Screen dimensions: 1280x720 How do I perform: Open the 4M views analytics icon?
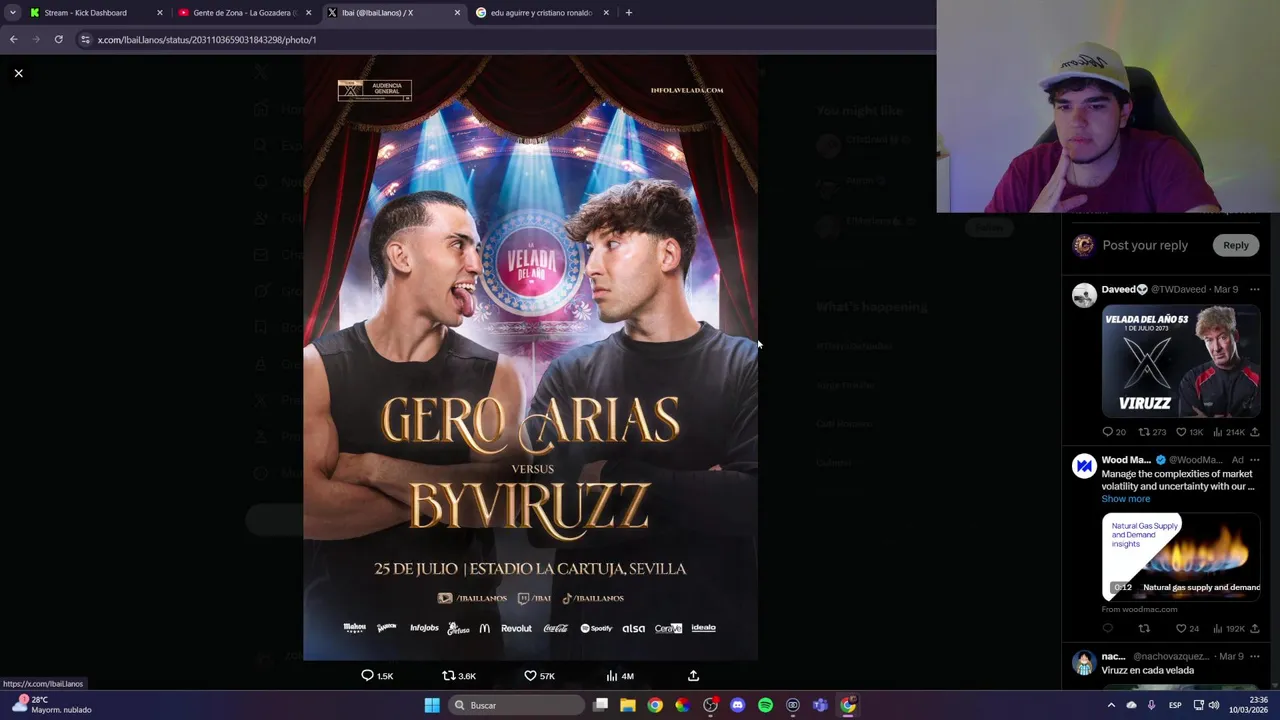point(620,676)
